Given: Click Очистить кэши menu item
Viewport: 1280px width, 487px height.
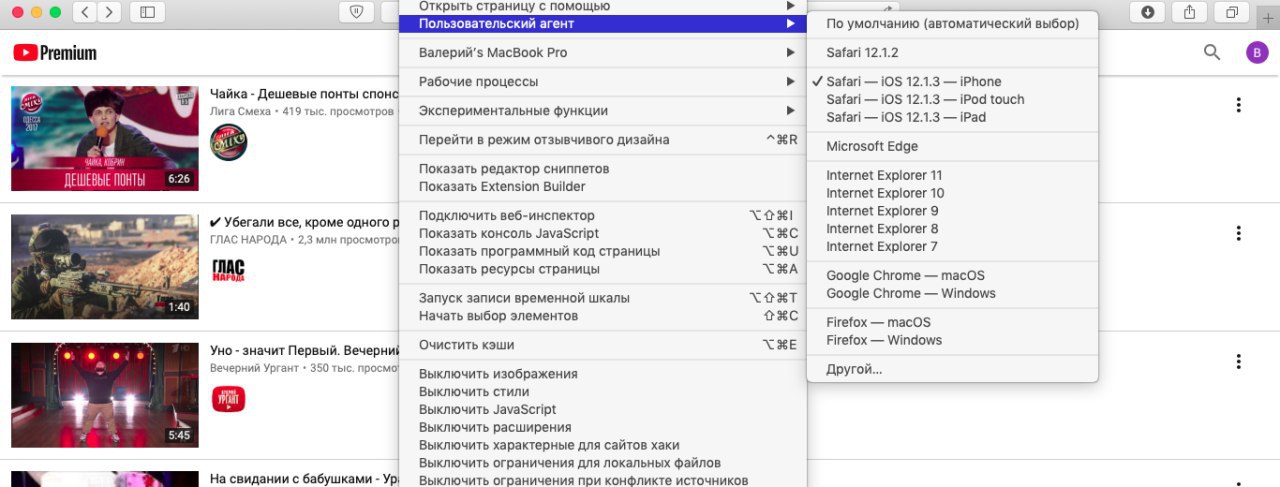Looking at the screenshot, I should [602, 345].
